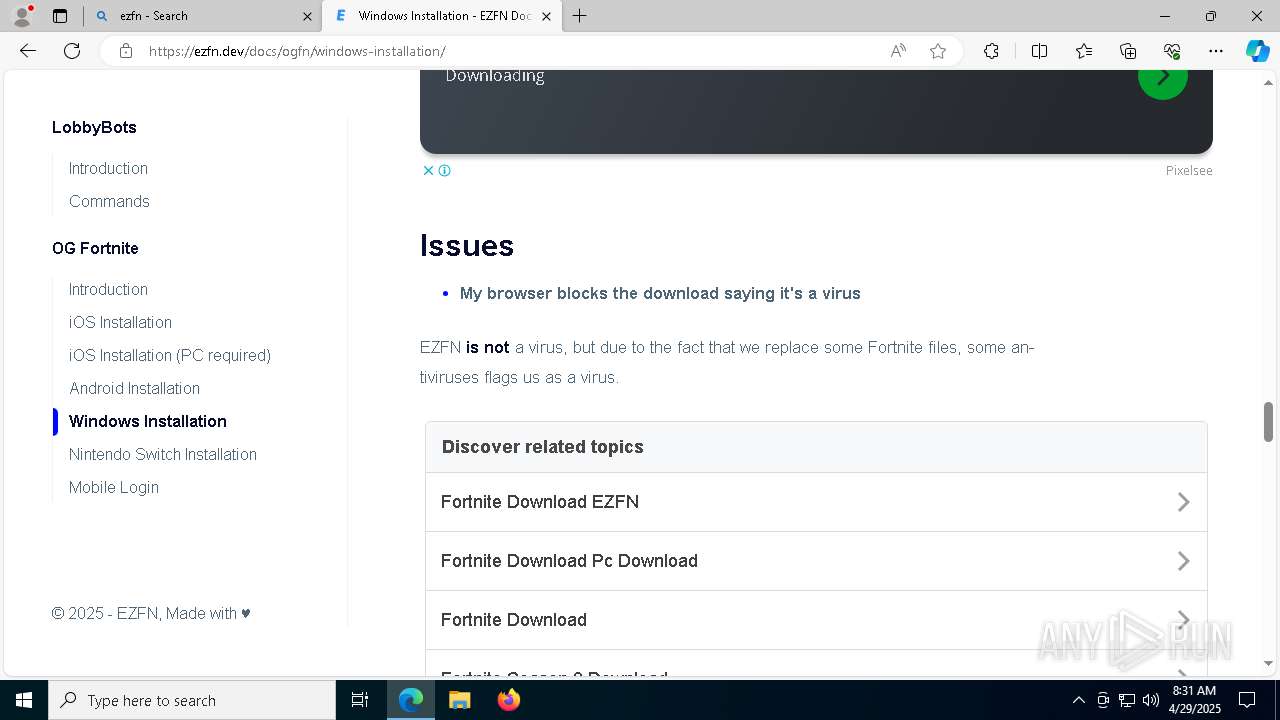Click page vertical scrollbar thumb
Image resolution: width=1280 pixels, height=720 pixels.
[1268, 421]
